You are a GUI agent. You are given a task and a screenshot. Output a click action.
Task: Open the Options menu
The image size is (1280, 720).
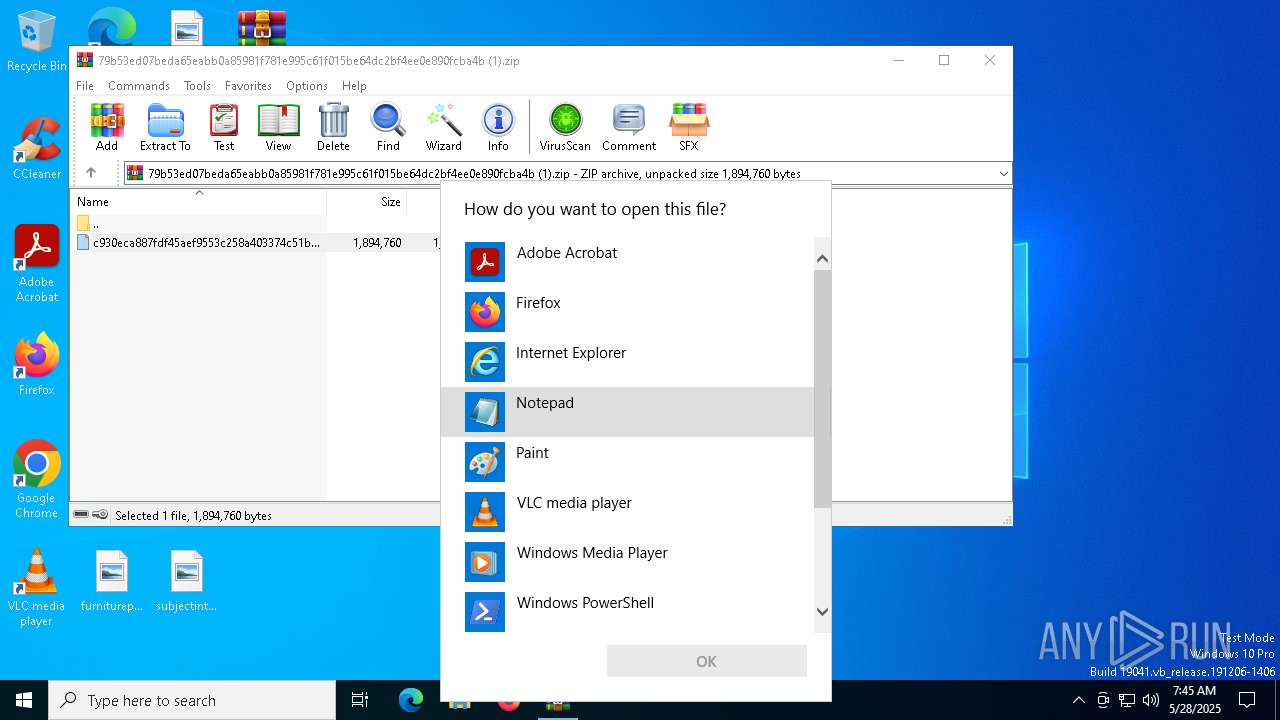pyautogui.click(x=307, y=86)
